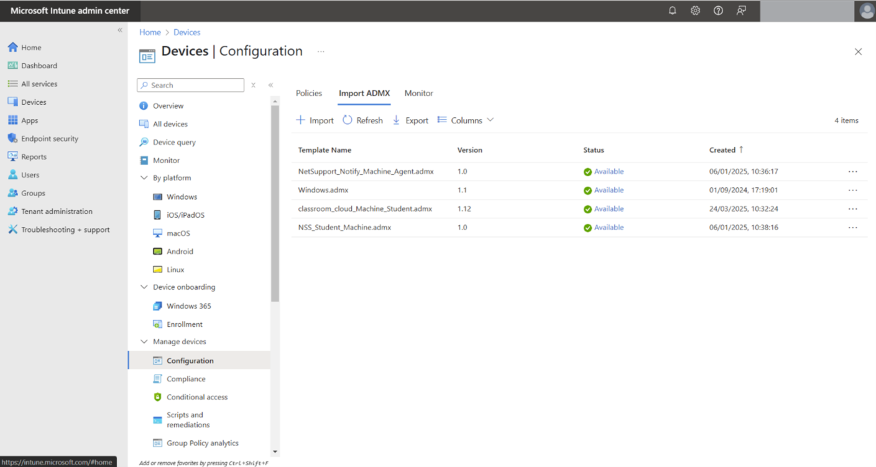Open All devices in Devices menu

[170, 124]
